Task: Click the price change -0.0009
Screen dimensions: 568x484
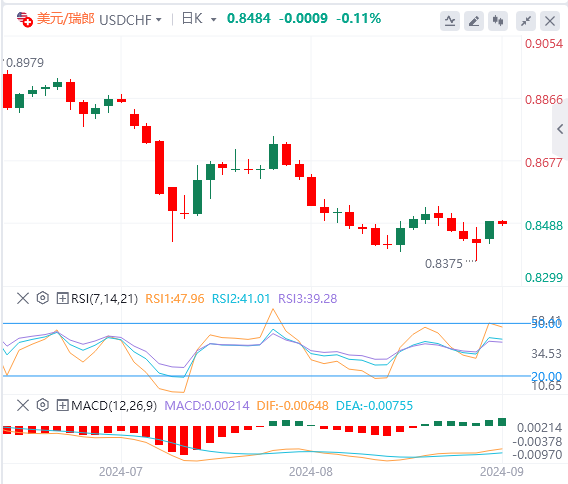Action: (x=303, y=18)
